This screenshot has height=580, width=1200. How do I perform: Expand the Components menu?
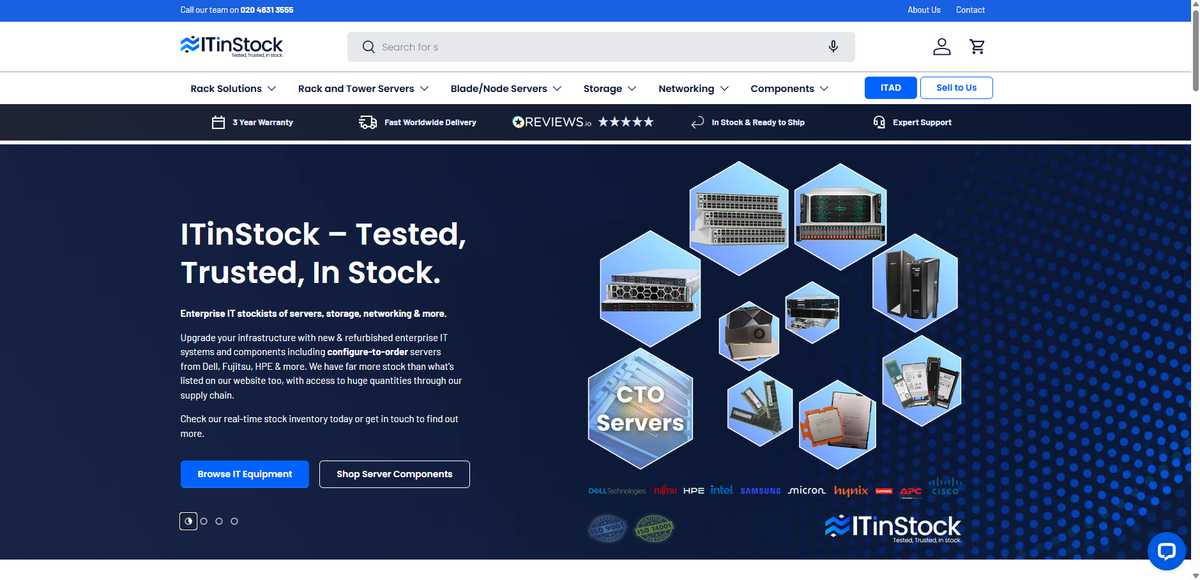(x=790, y=88)
